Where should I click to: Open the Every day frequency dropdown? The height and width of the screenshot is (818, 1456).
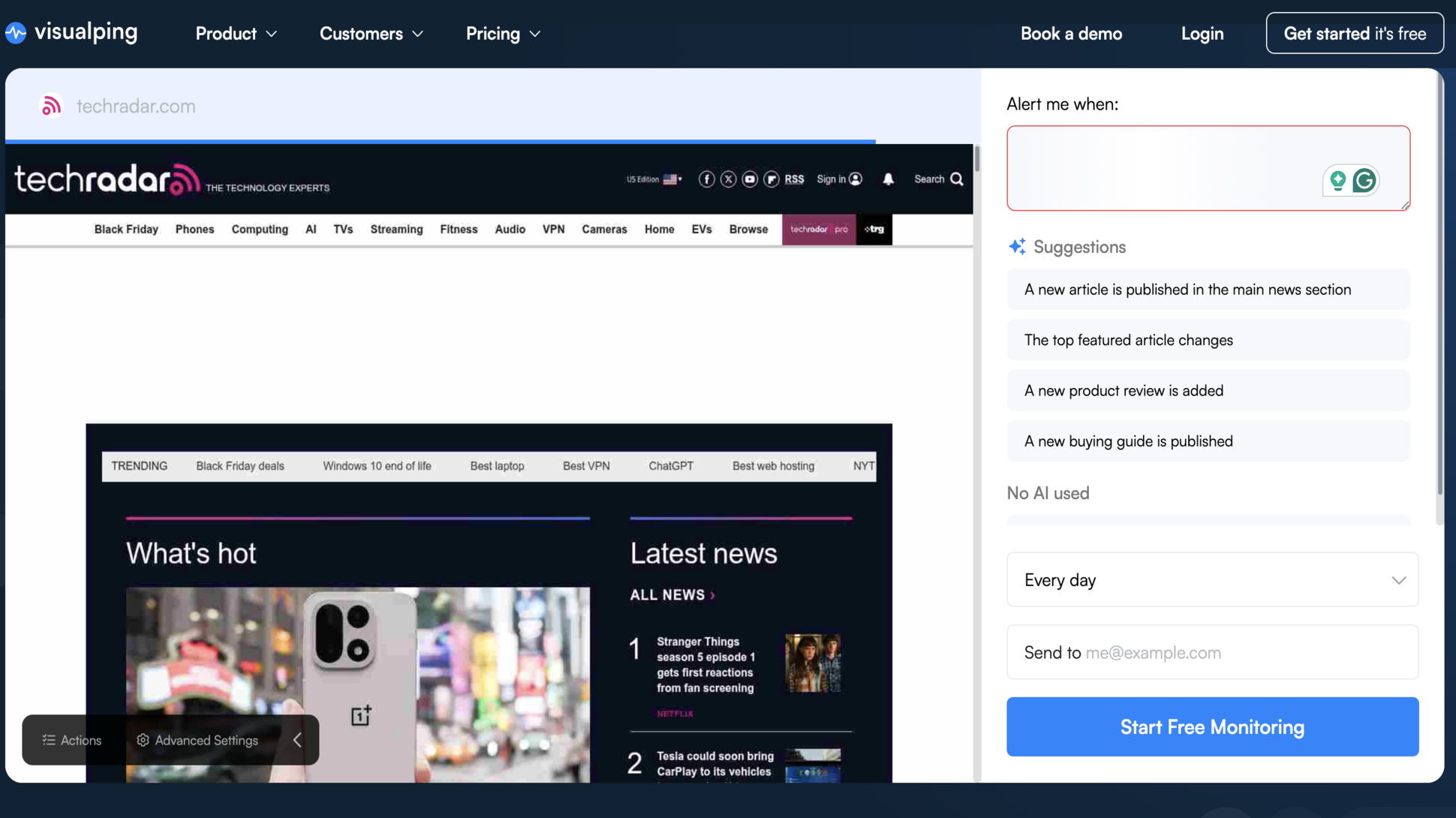click(1211, 579)
